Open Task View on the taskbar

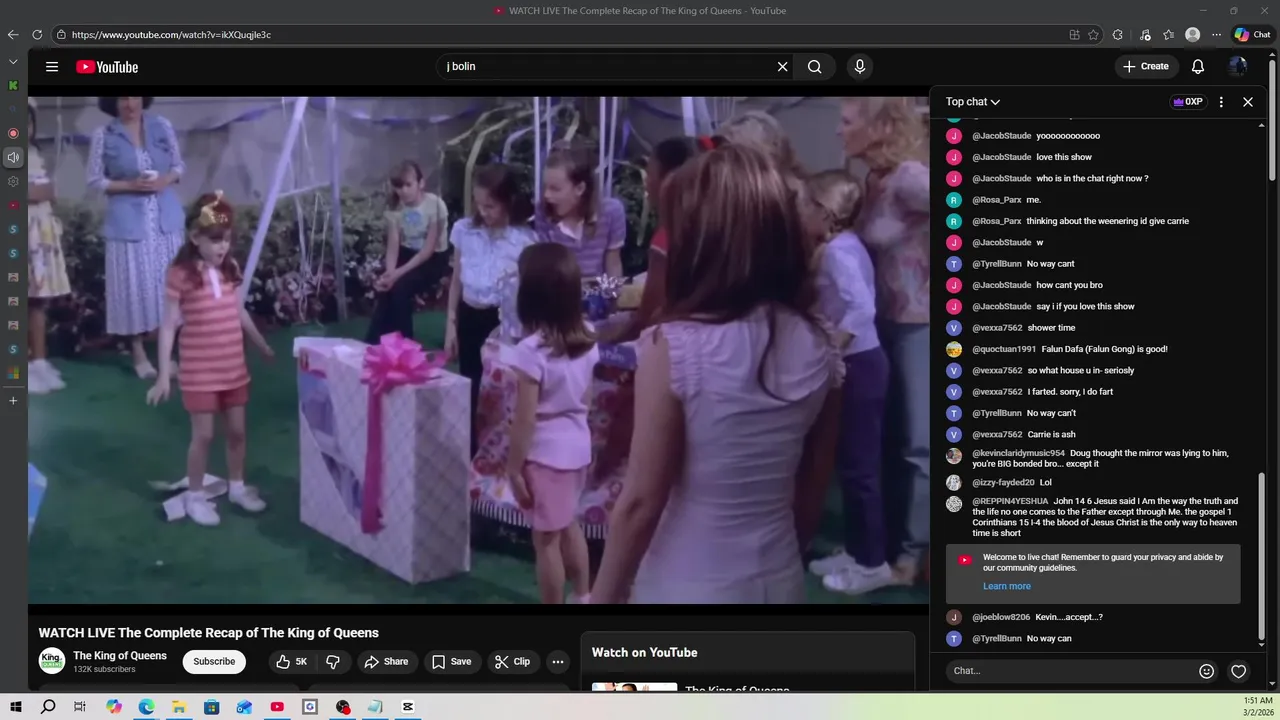[80, 707]
